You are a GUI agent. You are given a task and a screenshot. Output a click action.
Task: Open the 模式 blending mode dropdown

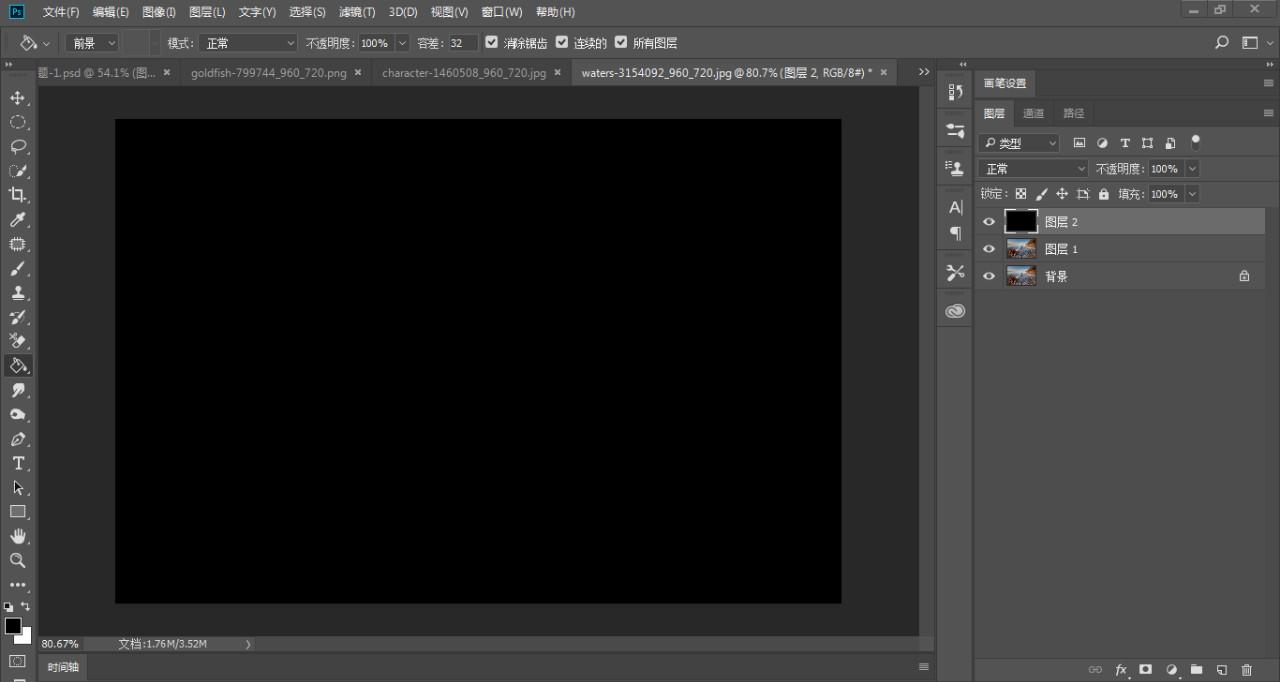click(x=248, y=43)
